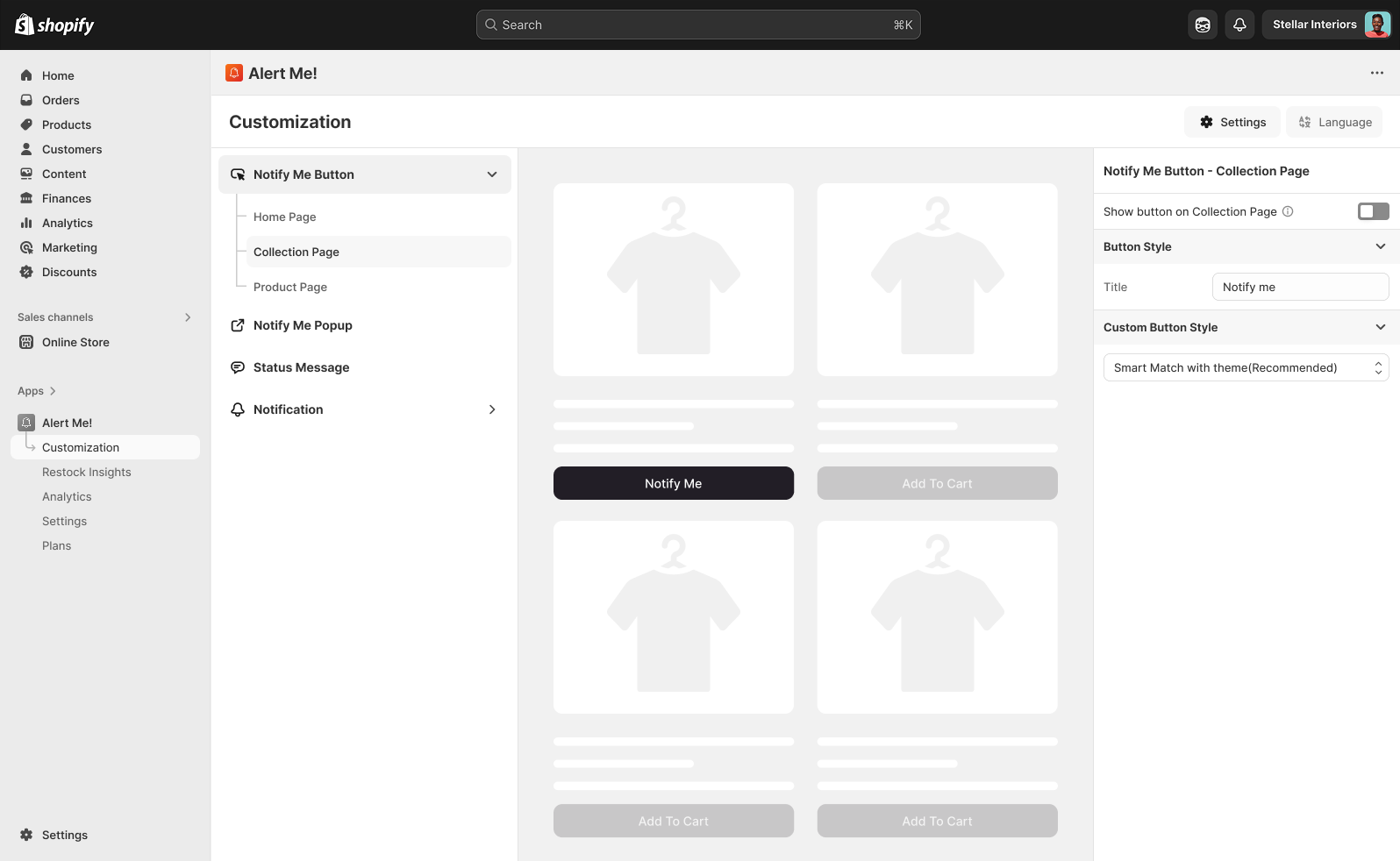
Task: Open Restock Insights in the sidebar
Action: tap(87, 472)
